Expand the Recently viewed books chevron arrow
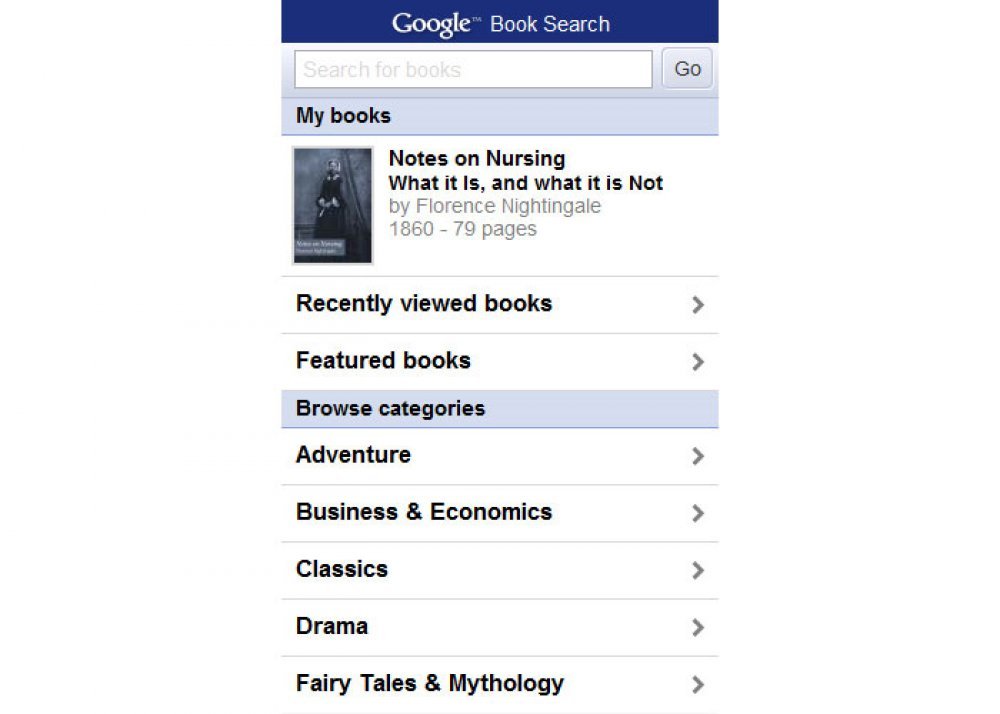Viewport: 1000px width, 714px height. (698, 305)
